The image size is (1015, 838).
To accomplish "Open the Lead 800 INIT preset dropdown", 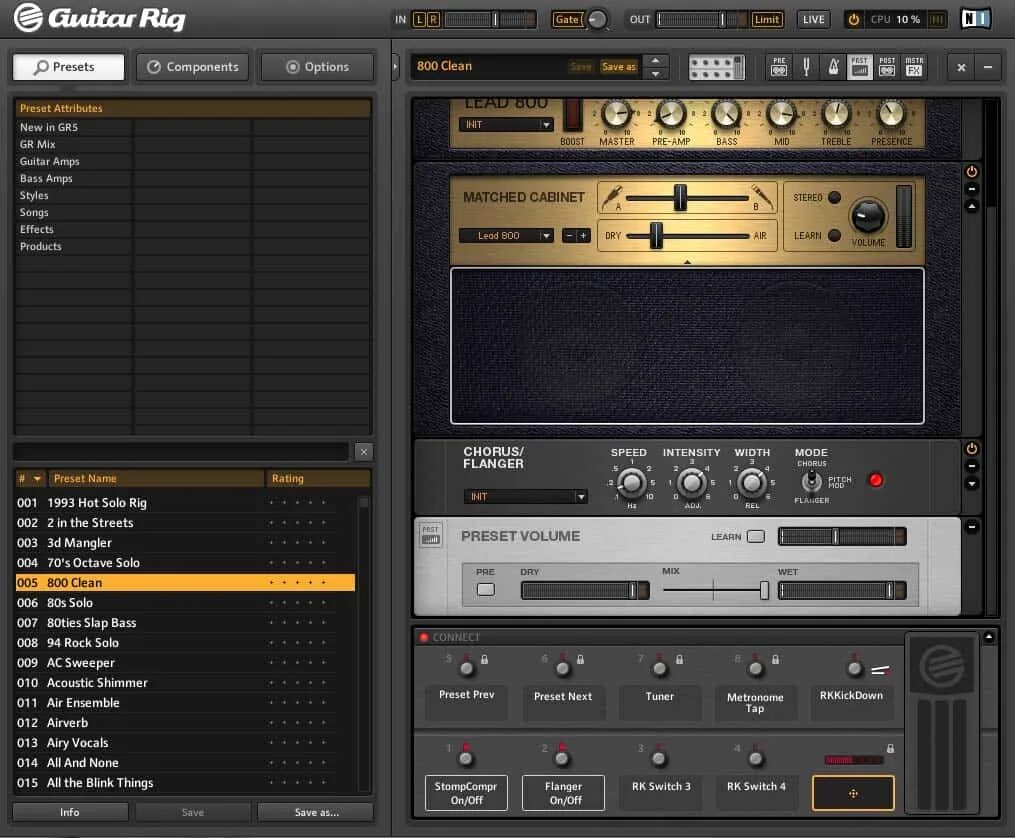I will (x=506, y=124).
